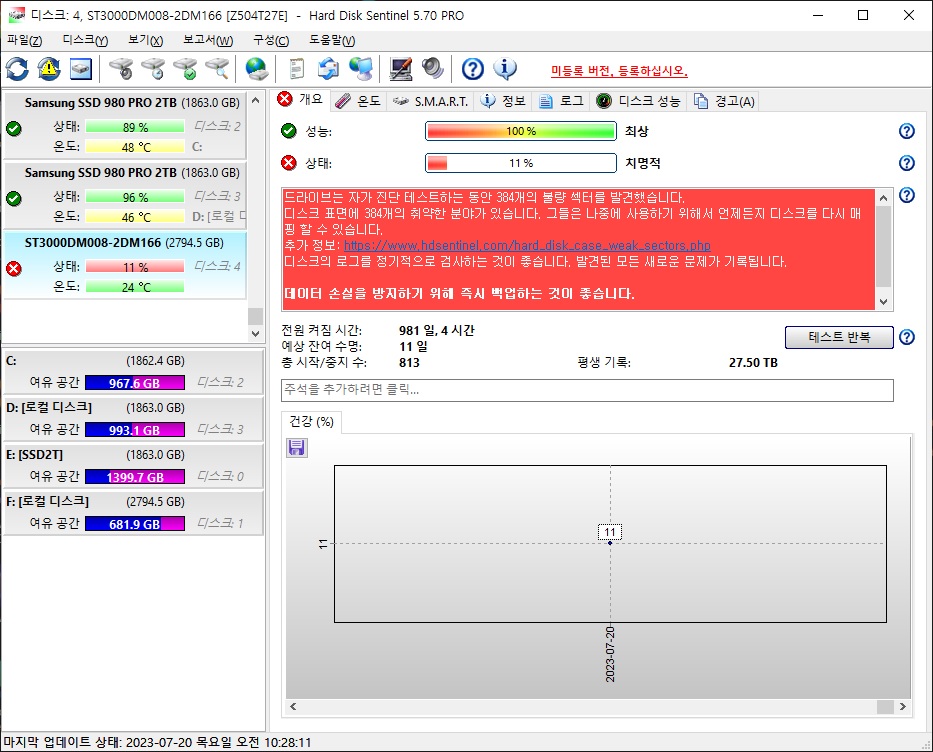Viewport: 933px width, 752px height.
Task: Click the warning text scroll down arrow
Action: pyautogui.click(x=884, y=302)
